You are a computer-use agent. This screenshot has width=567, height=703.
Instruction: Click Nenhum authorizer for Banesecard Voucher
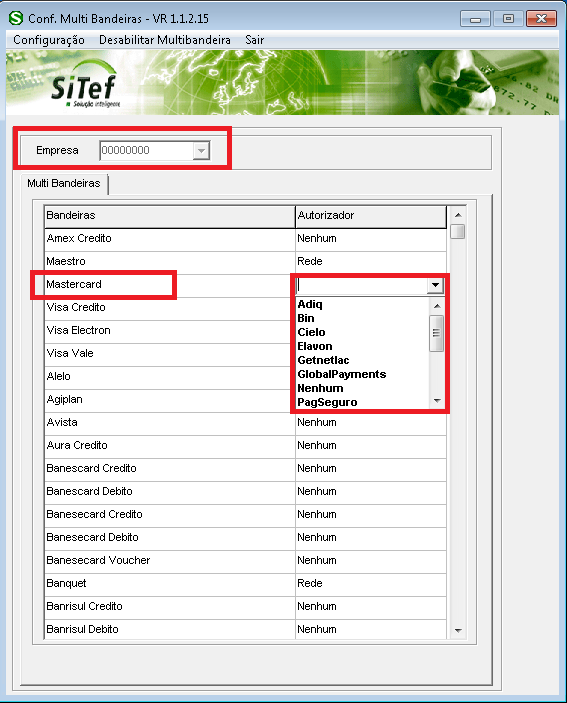[x=371, y=561]
